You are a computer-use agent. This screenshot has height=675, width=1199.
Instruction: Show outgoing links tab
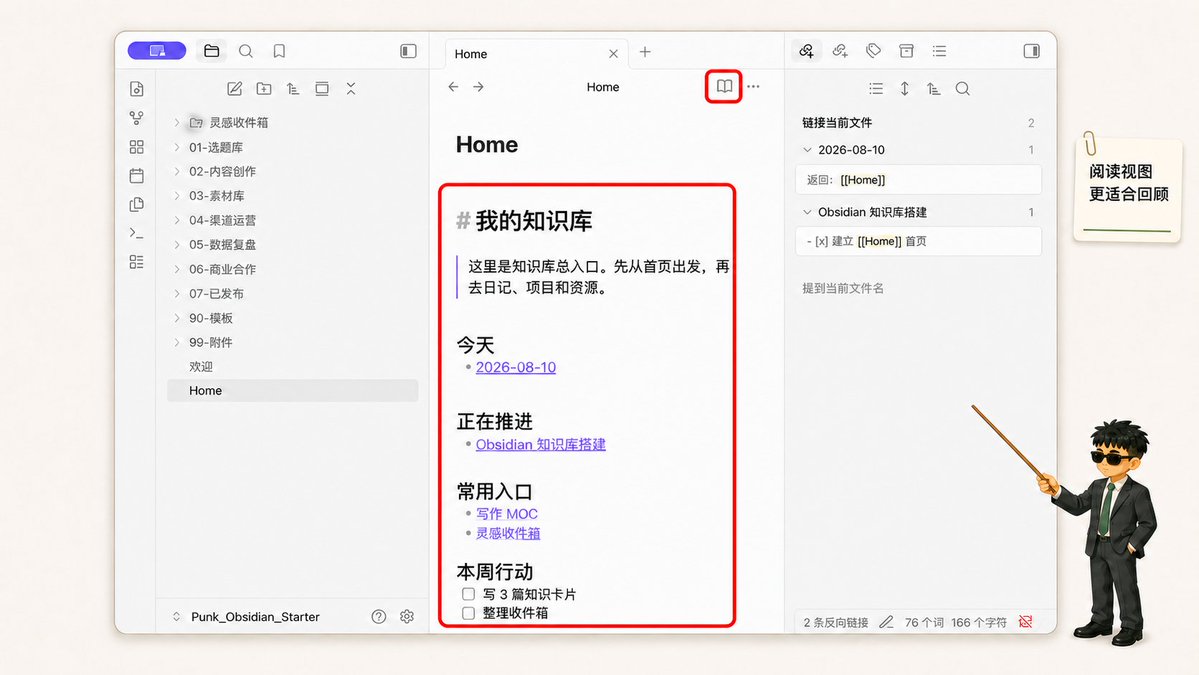[x=840, y=51]
